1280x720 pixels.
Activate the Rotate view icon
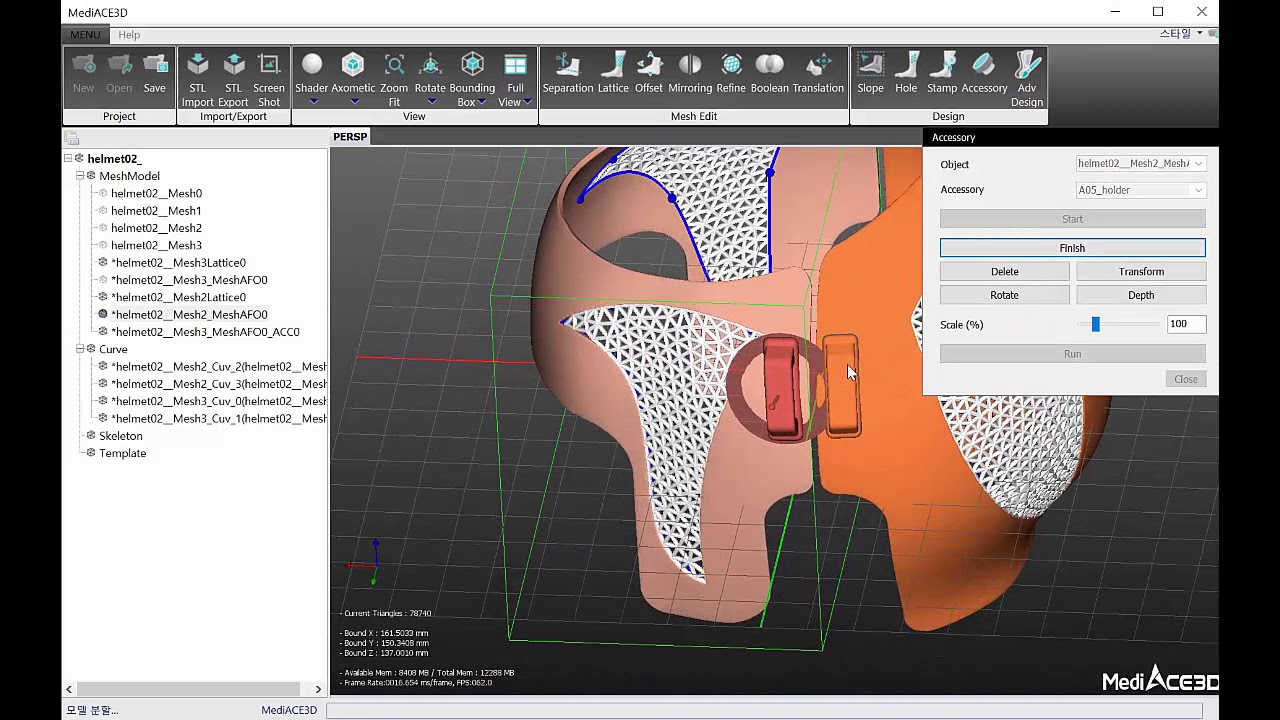430,65
